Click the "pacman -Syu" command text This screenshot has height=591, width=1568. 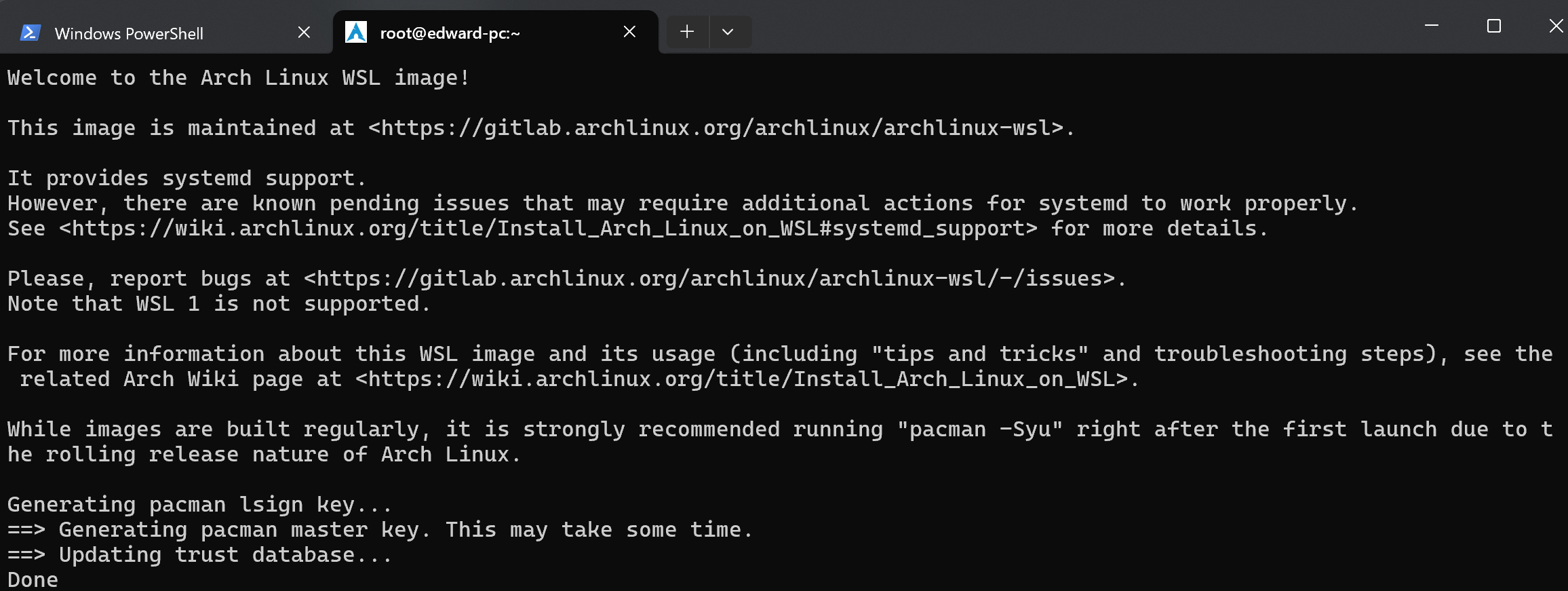[980, 429]
